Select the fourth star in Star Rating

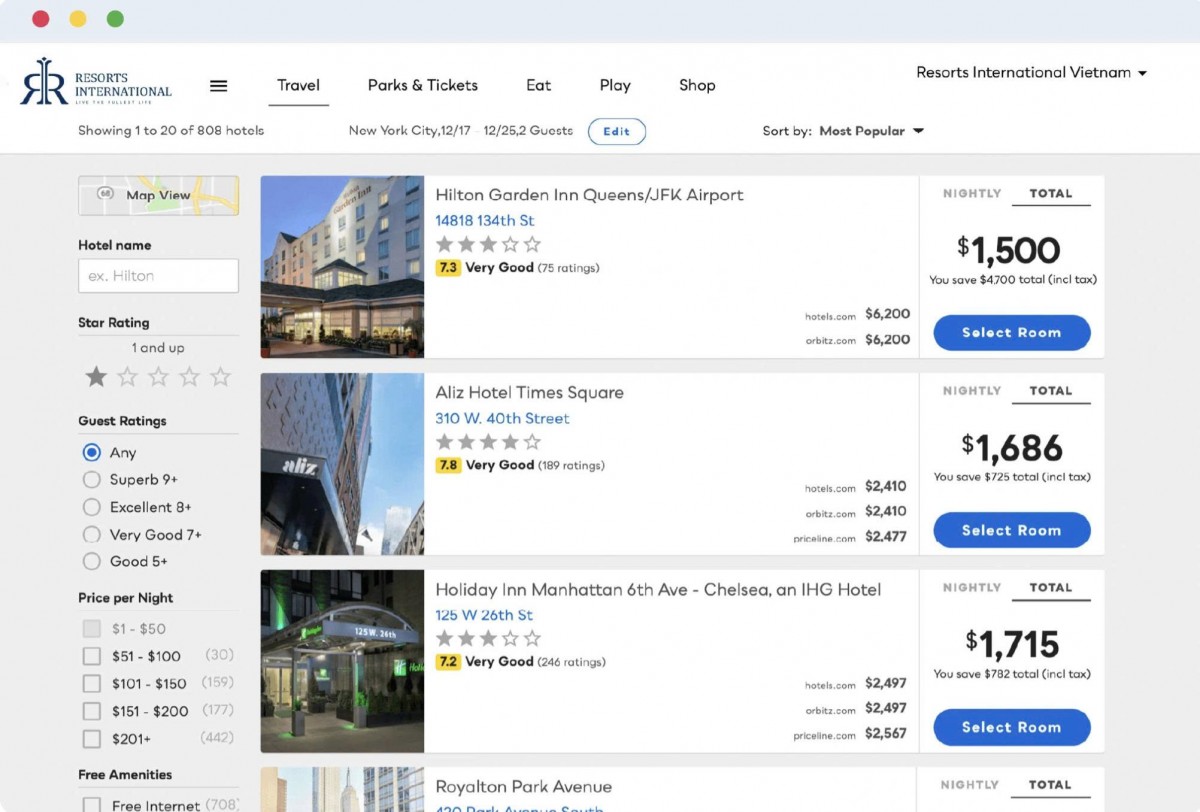[189, 377]
